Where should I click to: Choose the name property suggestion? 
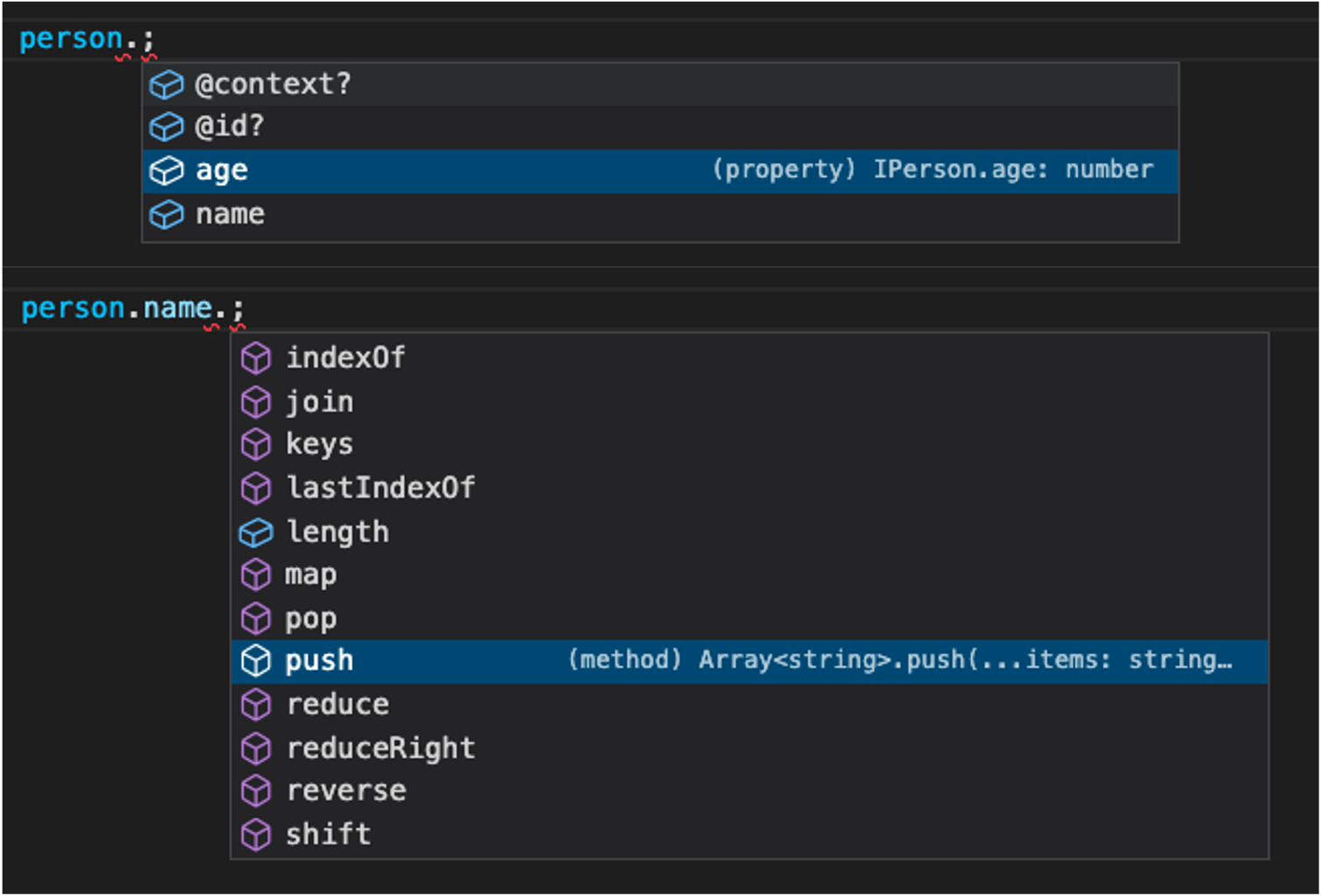coord(230,215)
